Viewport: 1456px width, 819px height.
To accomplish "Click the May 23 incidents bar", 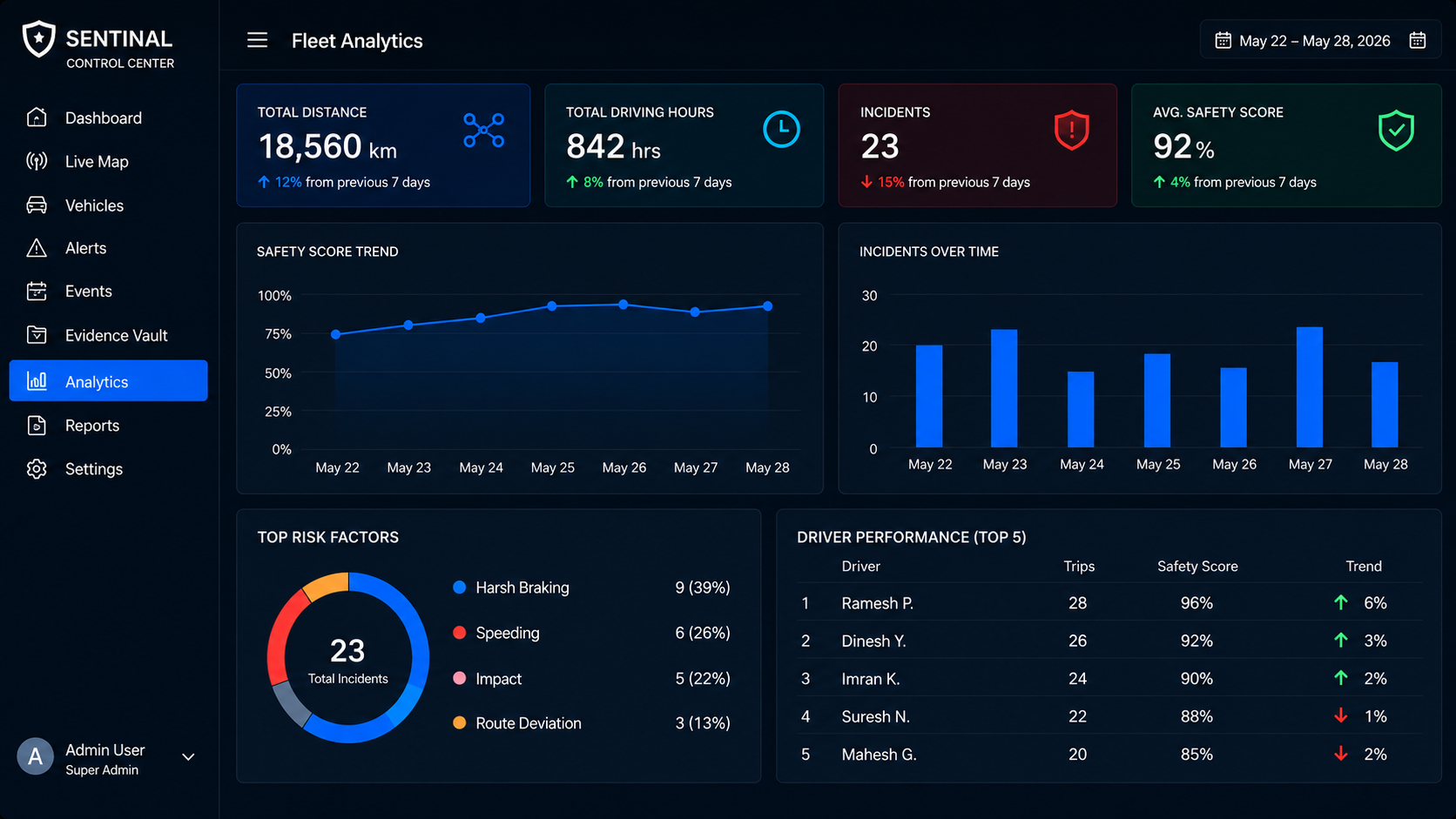I will [x=1004, y=388].
